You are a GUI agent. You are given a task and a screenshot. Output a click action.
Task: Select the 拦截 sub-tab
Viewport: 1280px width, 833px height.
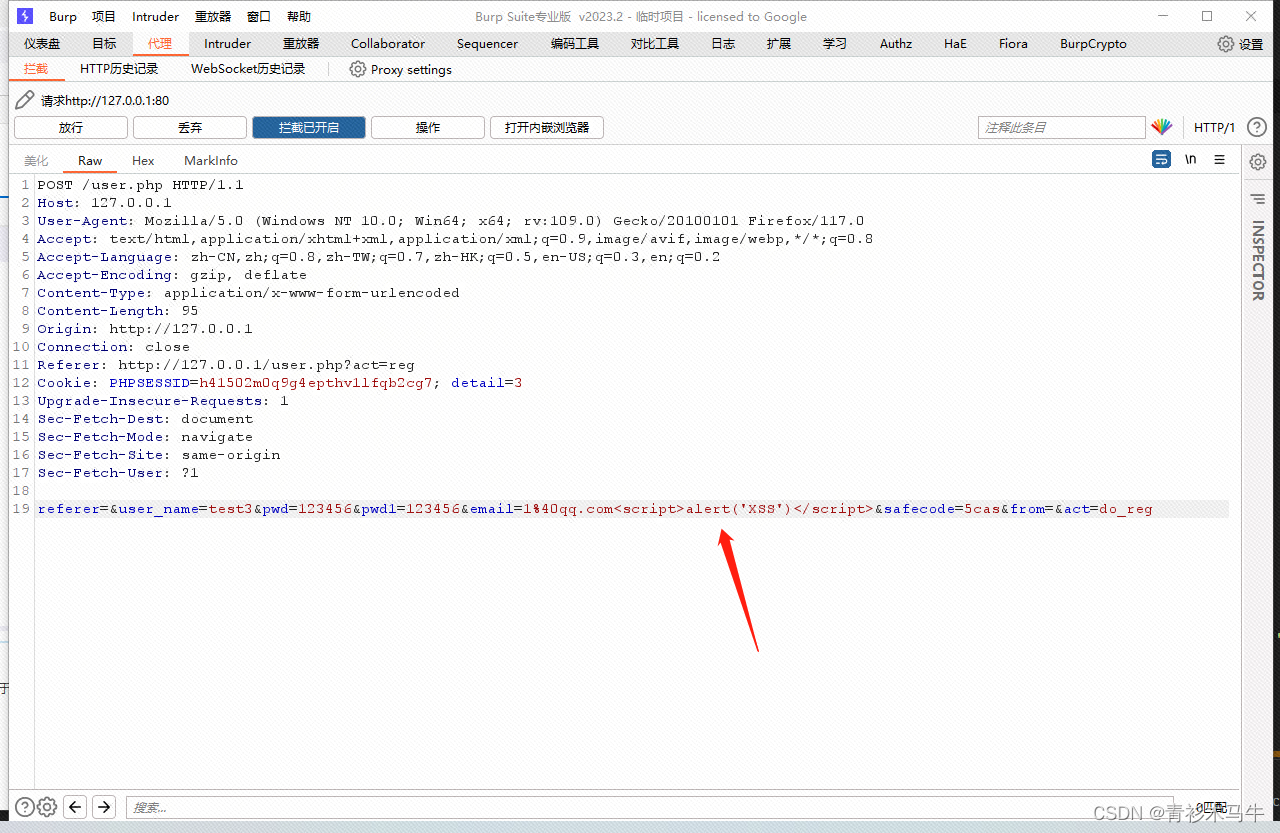[36, 69]
